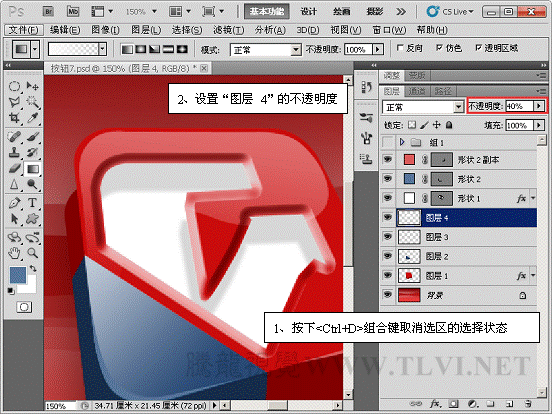Switch to the 设计 workspace
The image size is (552, 414).
[308, 12]
